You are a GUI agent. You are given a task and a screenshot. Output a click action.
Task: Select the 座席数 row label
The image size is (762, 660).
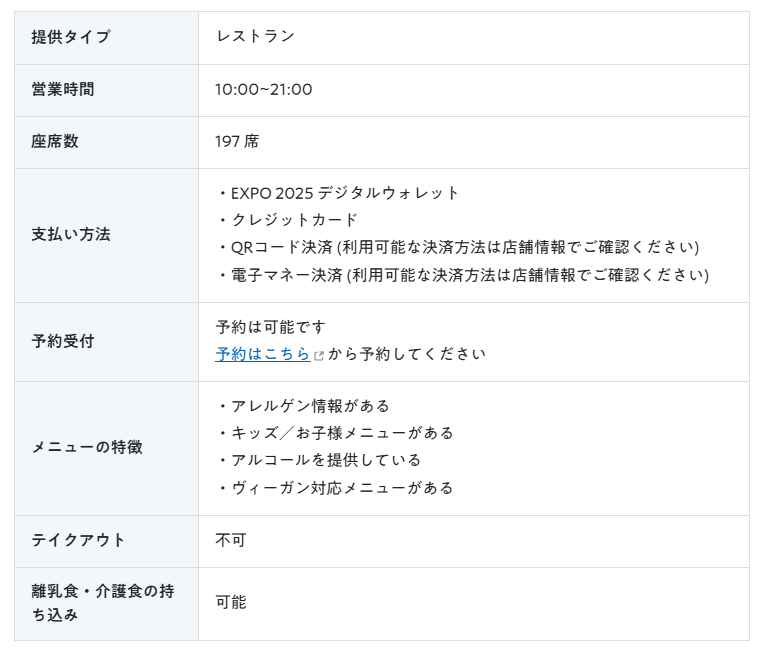[x=55, y=141]
